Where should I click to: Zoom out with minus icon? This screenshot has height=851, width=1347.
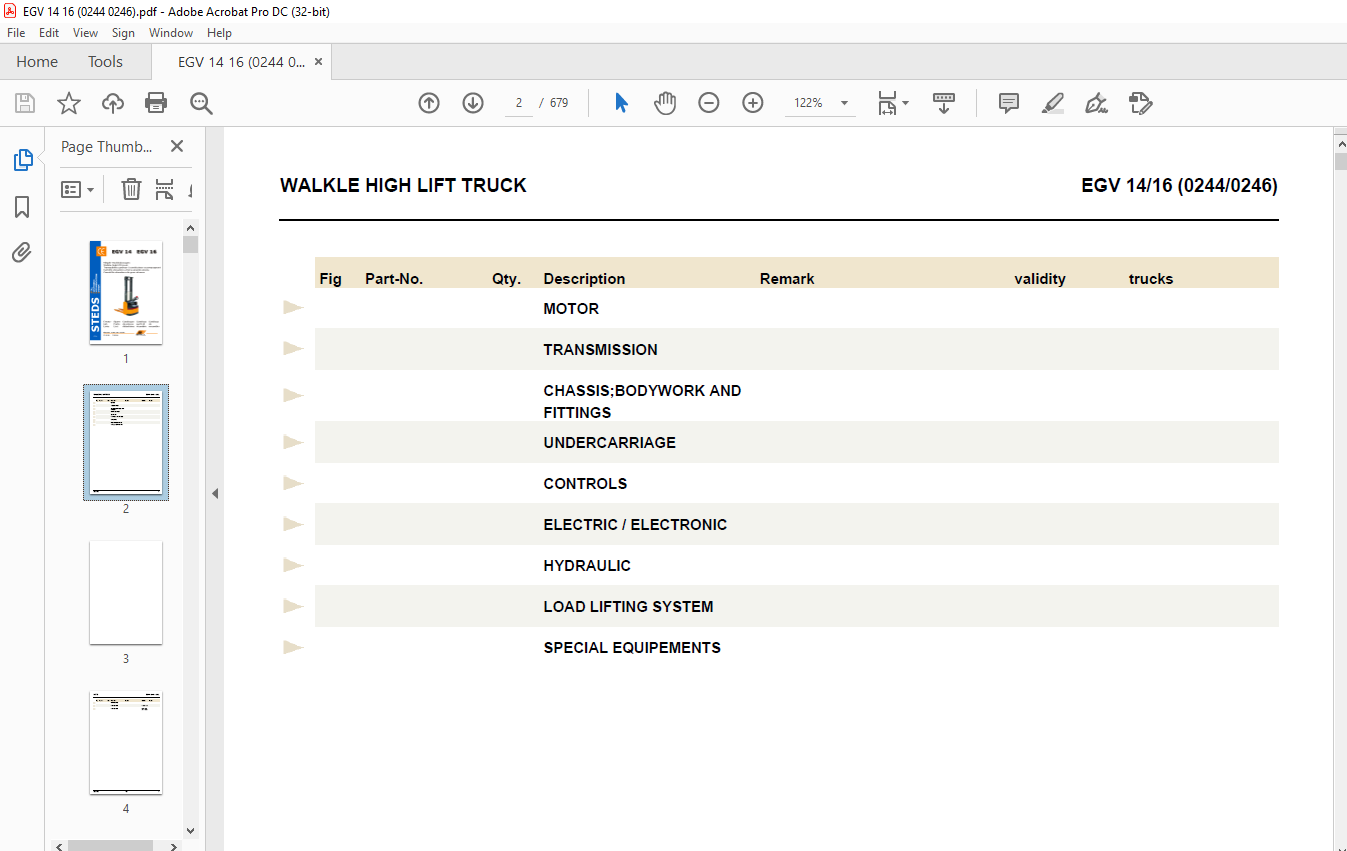tap(709, 103)
